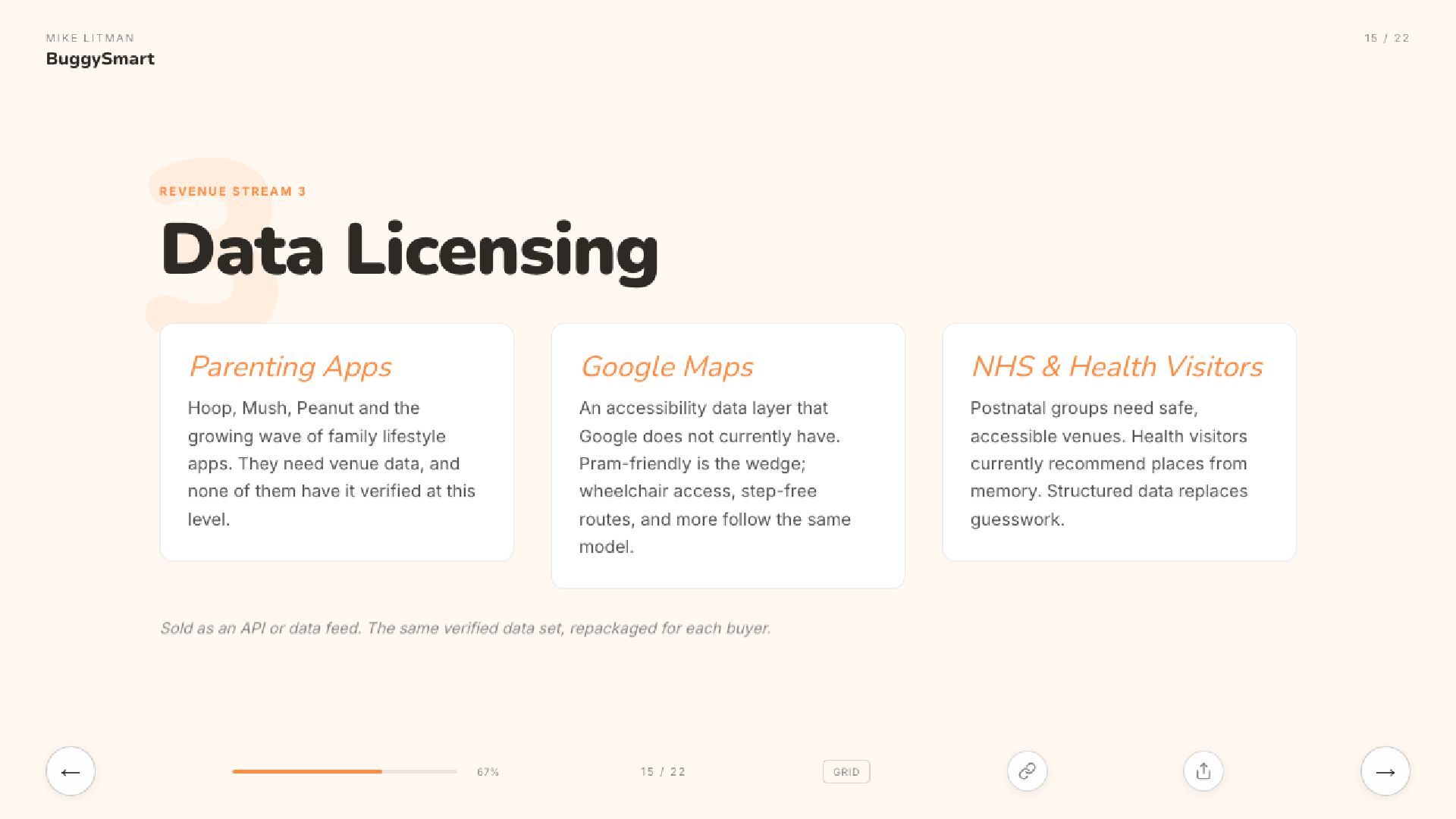Open the share/export icon
The width and height of the screenshot is (1456, 819).
click(x=1203, y=771)
